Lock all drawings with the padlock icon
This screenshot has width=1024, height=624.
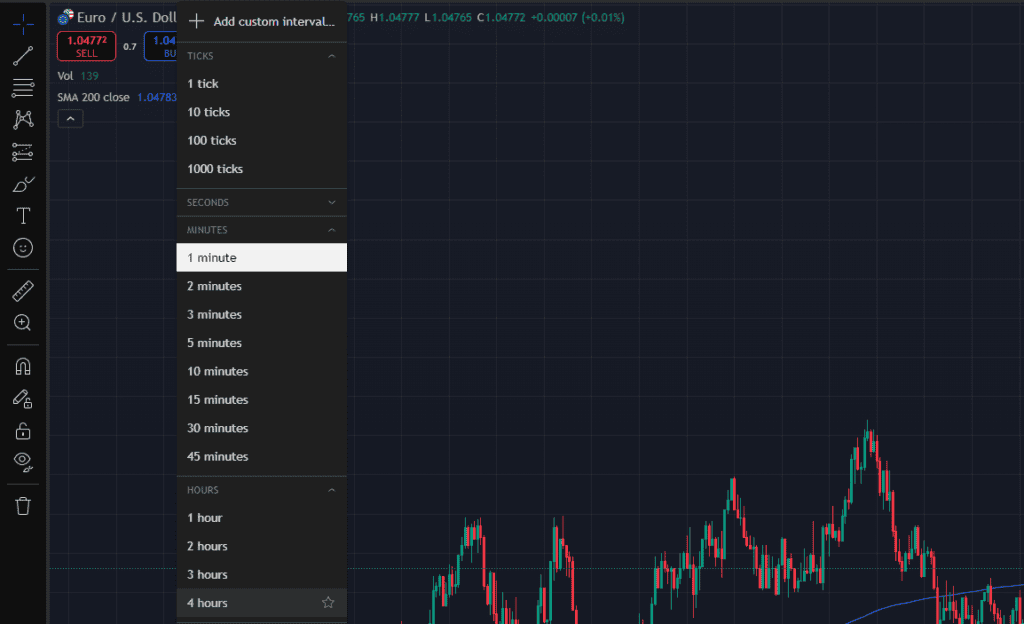click(22, 429)
